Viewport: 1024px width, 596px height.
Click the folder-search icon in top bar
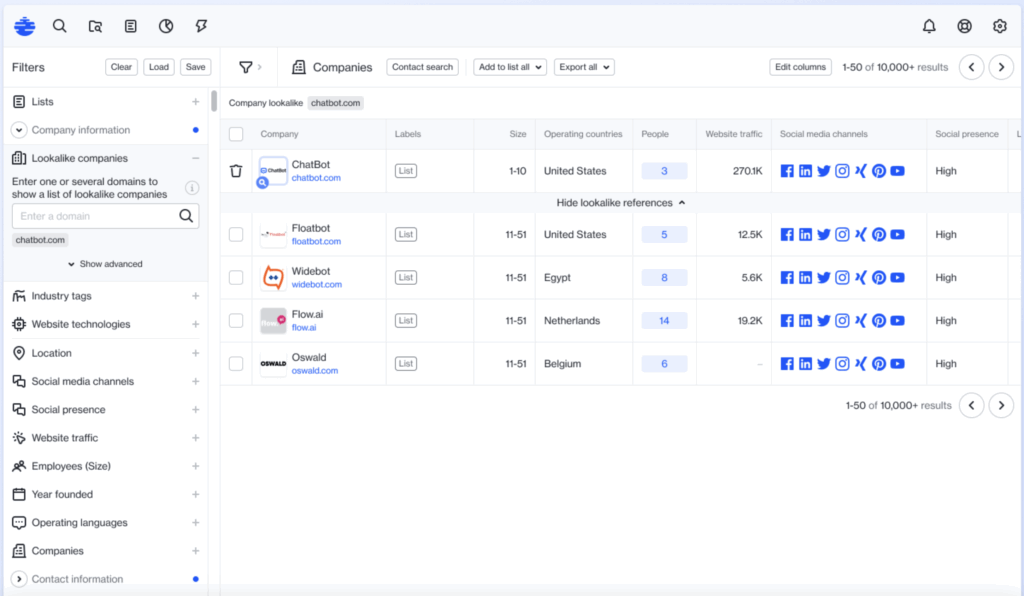[95, 26]
